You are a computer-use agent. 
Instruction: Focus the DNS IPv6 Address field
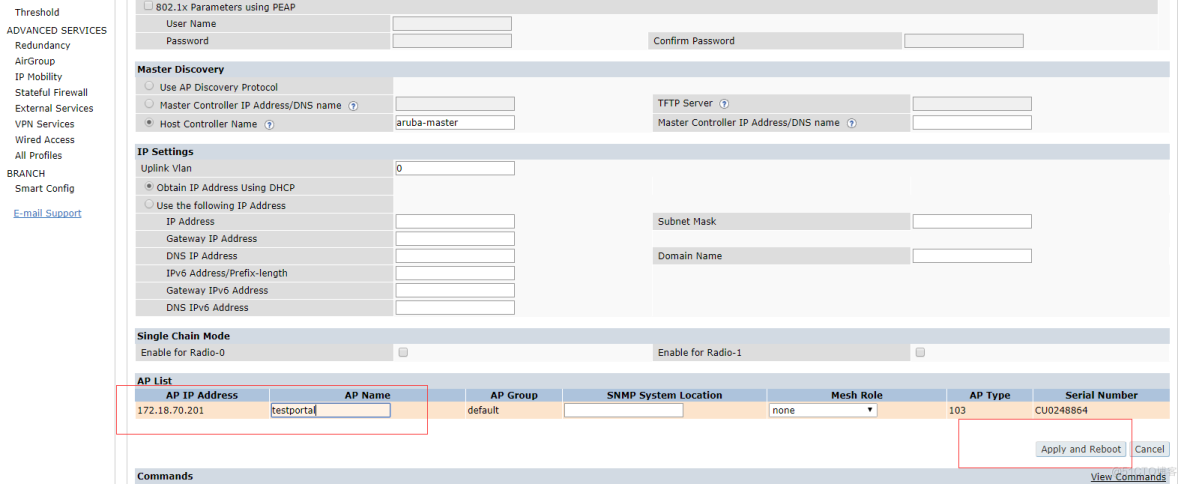coord(455,308)
